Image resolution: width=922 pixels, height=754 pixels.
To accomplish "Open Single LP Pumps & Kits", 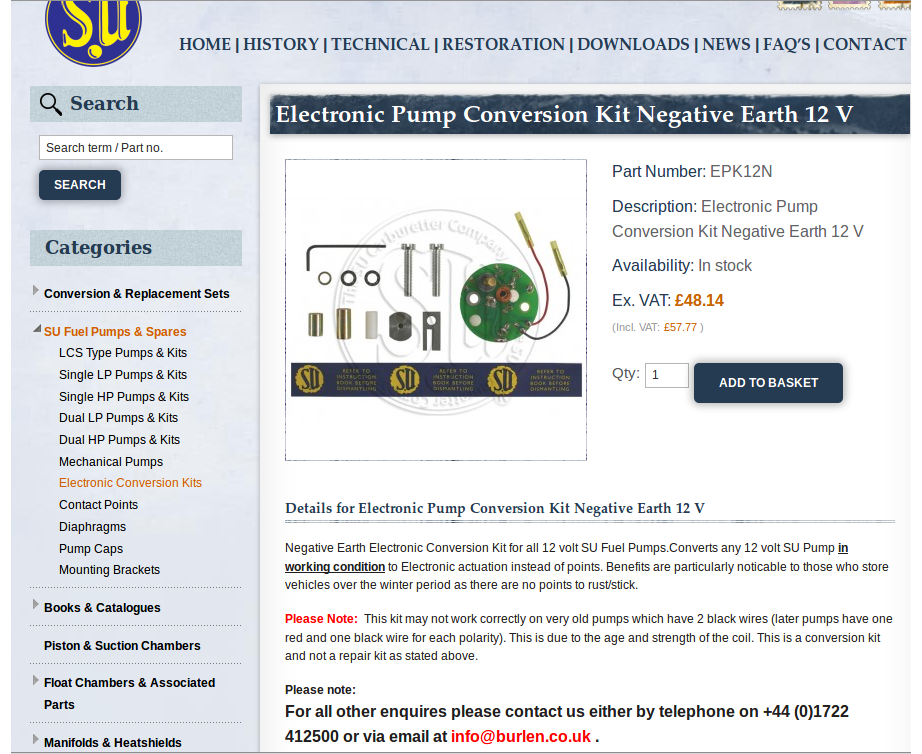I will click(x=123, y=375).
